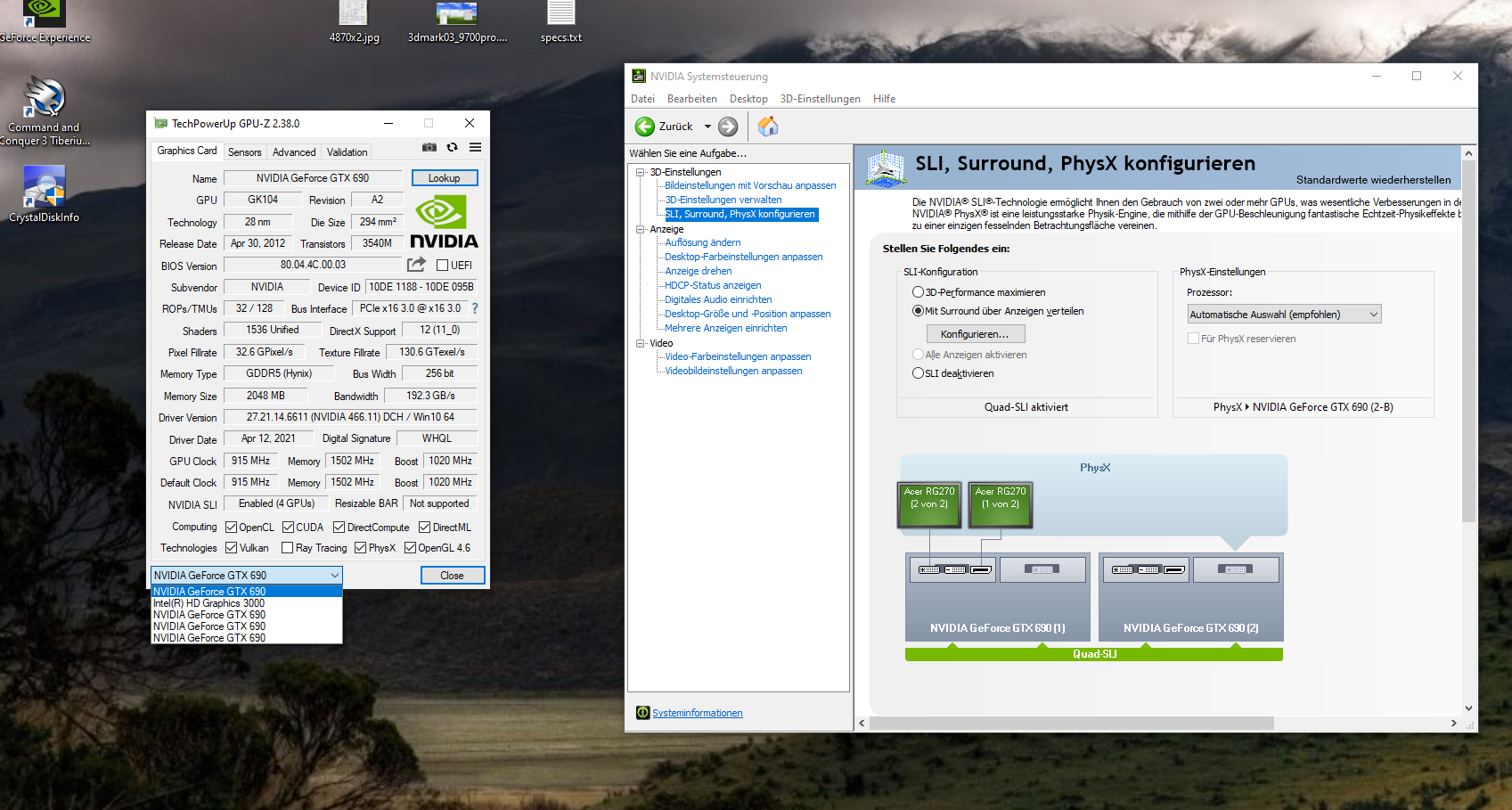This screenshot has height=810, width=1512.
Task: Toggle the UEFI checkbox in GPU-Z
Action: [x=443, y=266]
